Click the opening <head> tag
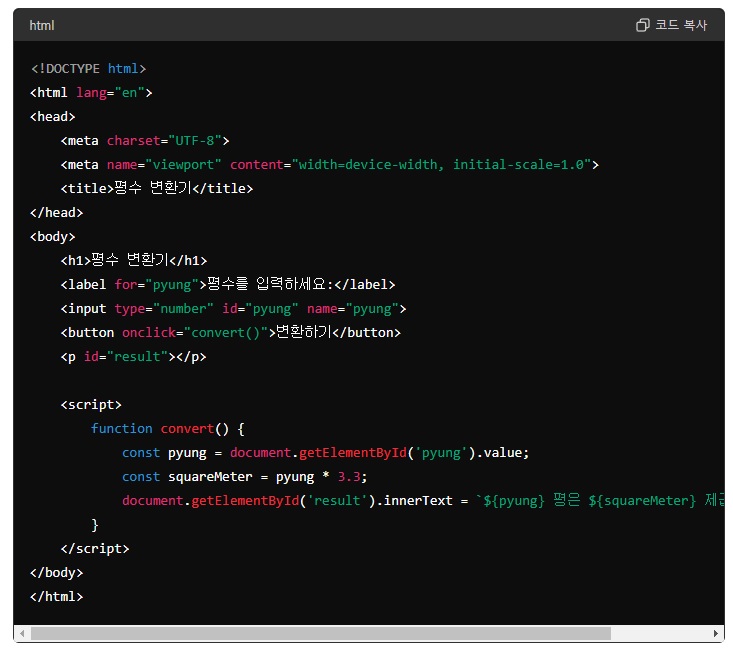Viewport: 733px width, 655px height. (x=52, y=116)
